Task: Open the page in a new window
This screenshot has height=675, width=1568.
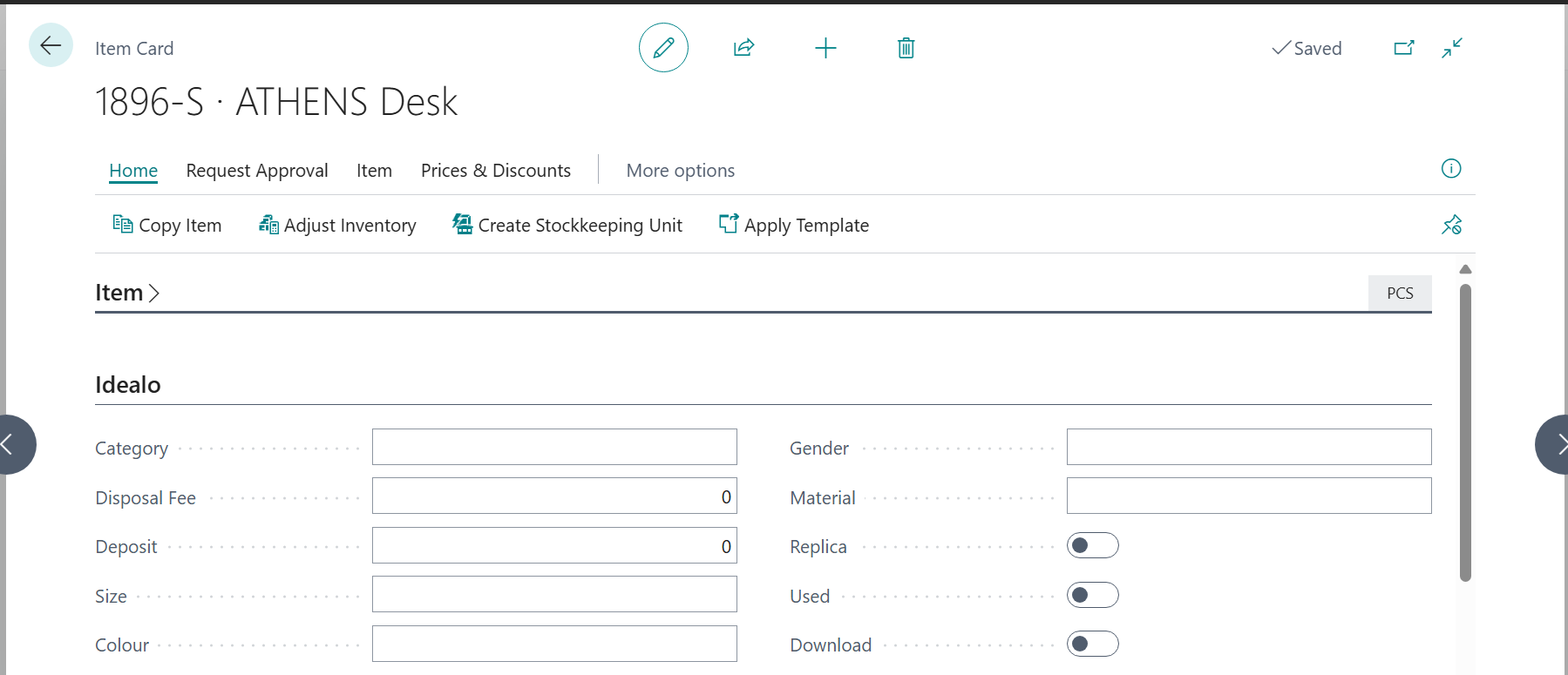Action: click(1403, 48)
